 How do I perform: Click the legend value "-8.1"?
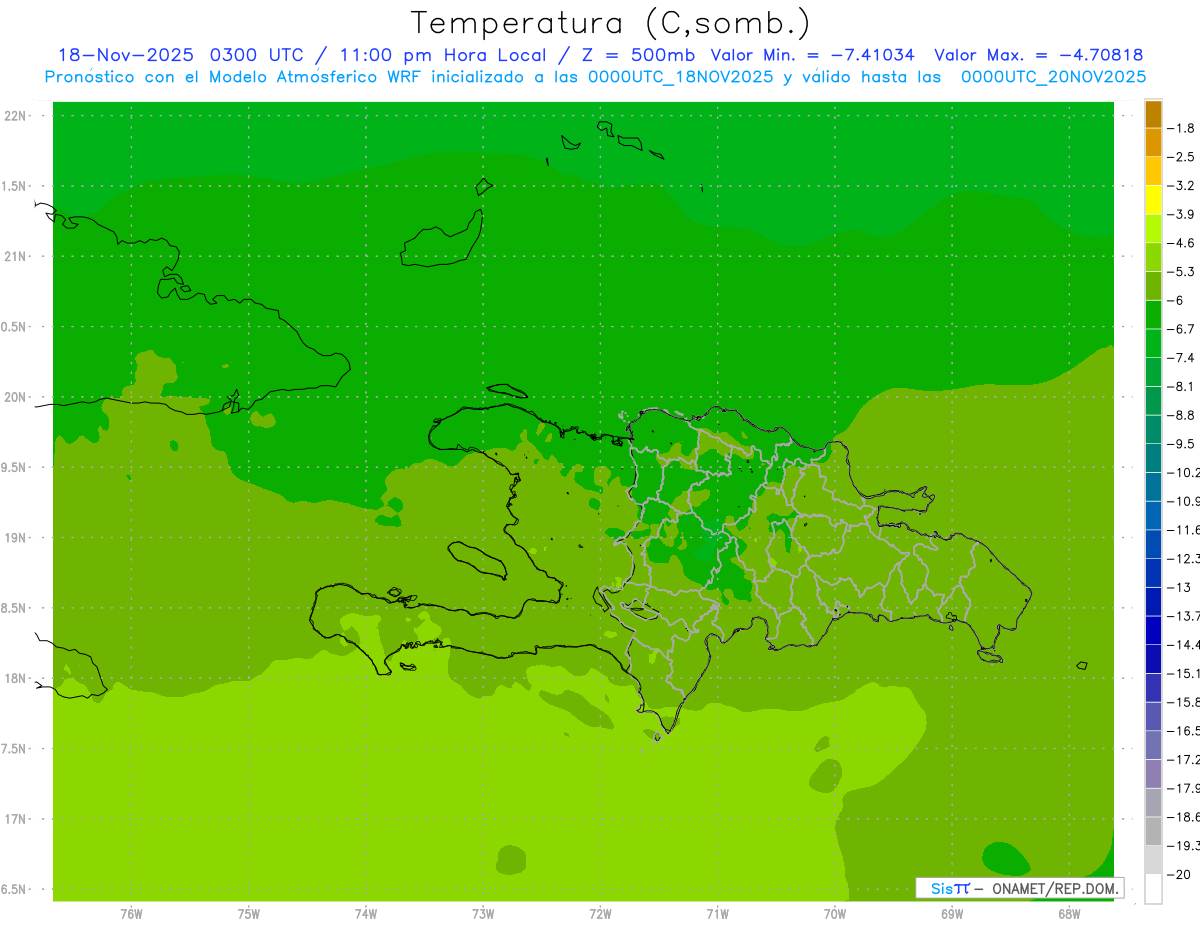pos(1182,386)
